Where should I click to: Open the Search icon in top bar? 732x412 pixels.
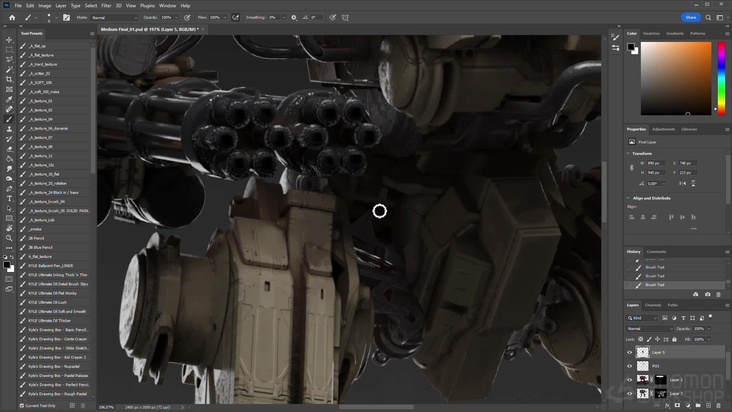(708, 18)
